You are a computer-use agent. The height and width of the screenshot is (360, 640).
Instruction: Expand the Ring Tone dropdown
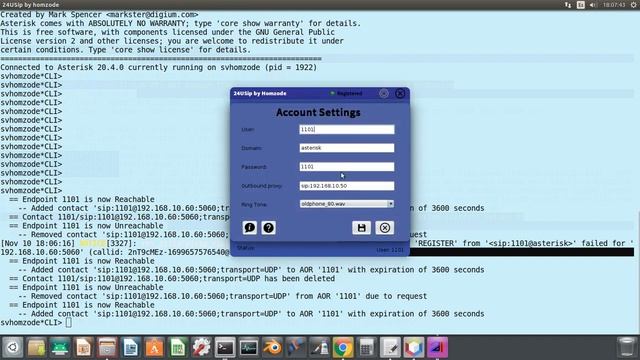pos(347,204)
